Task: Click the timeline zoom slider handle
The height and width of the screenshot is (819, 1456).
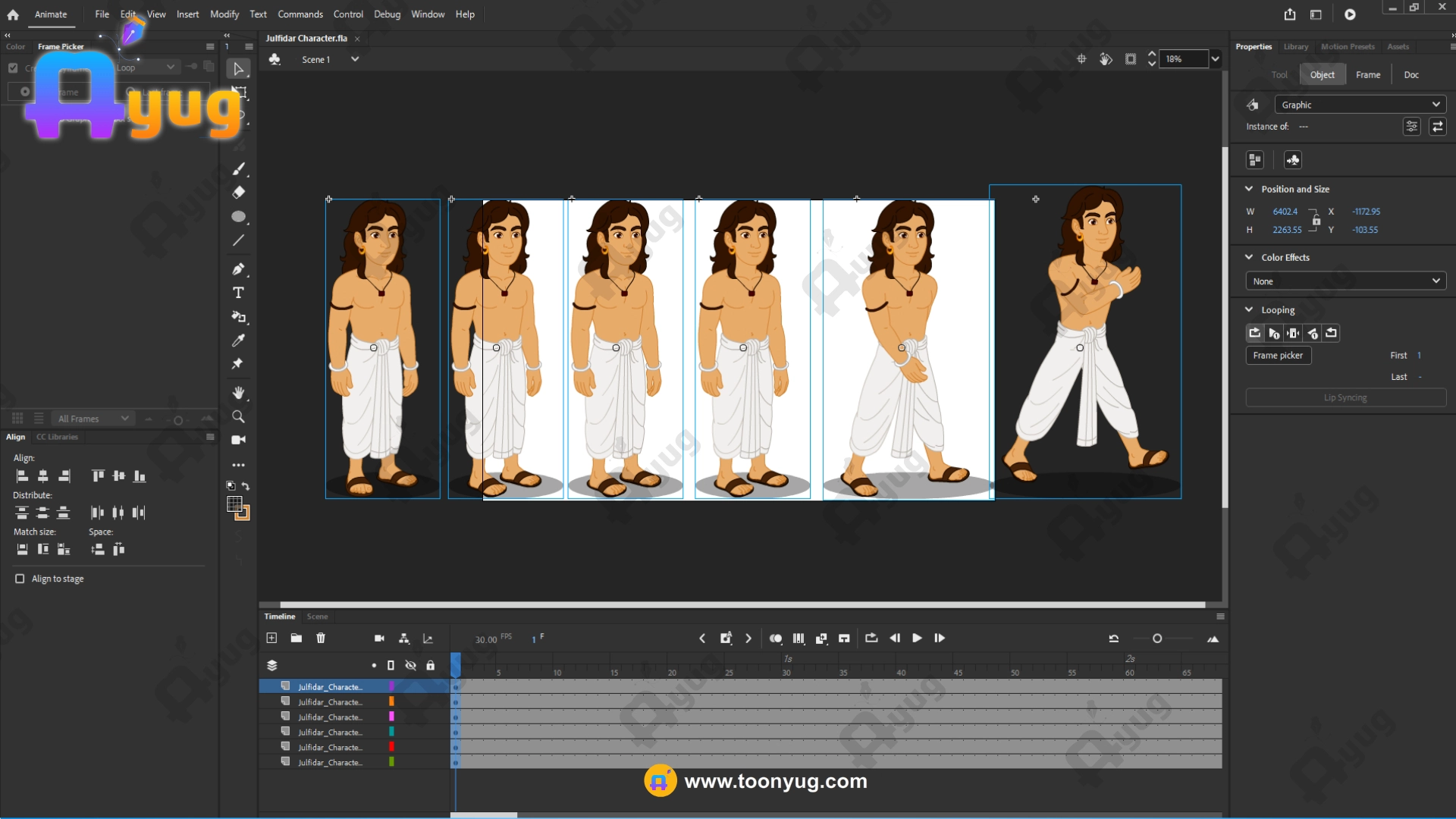Action: click(1157, 639)
